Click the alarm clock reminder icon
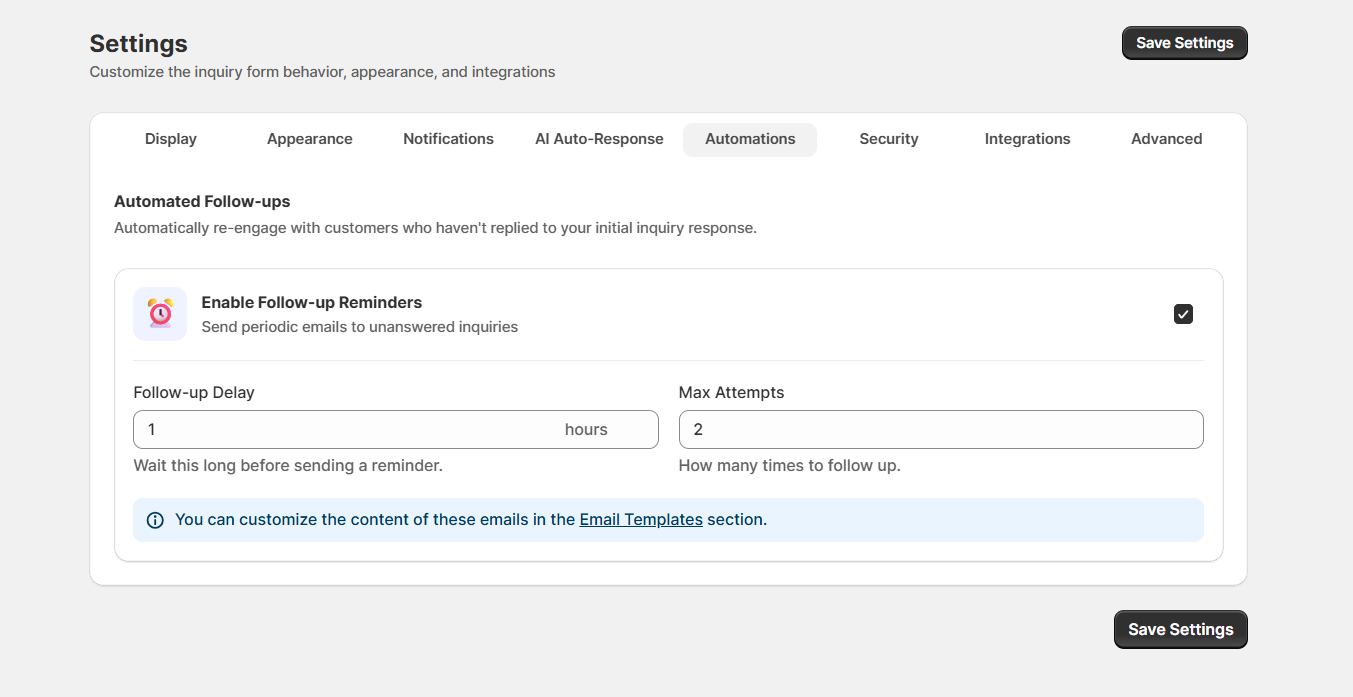 click(160, 314)
